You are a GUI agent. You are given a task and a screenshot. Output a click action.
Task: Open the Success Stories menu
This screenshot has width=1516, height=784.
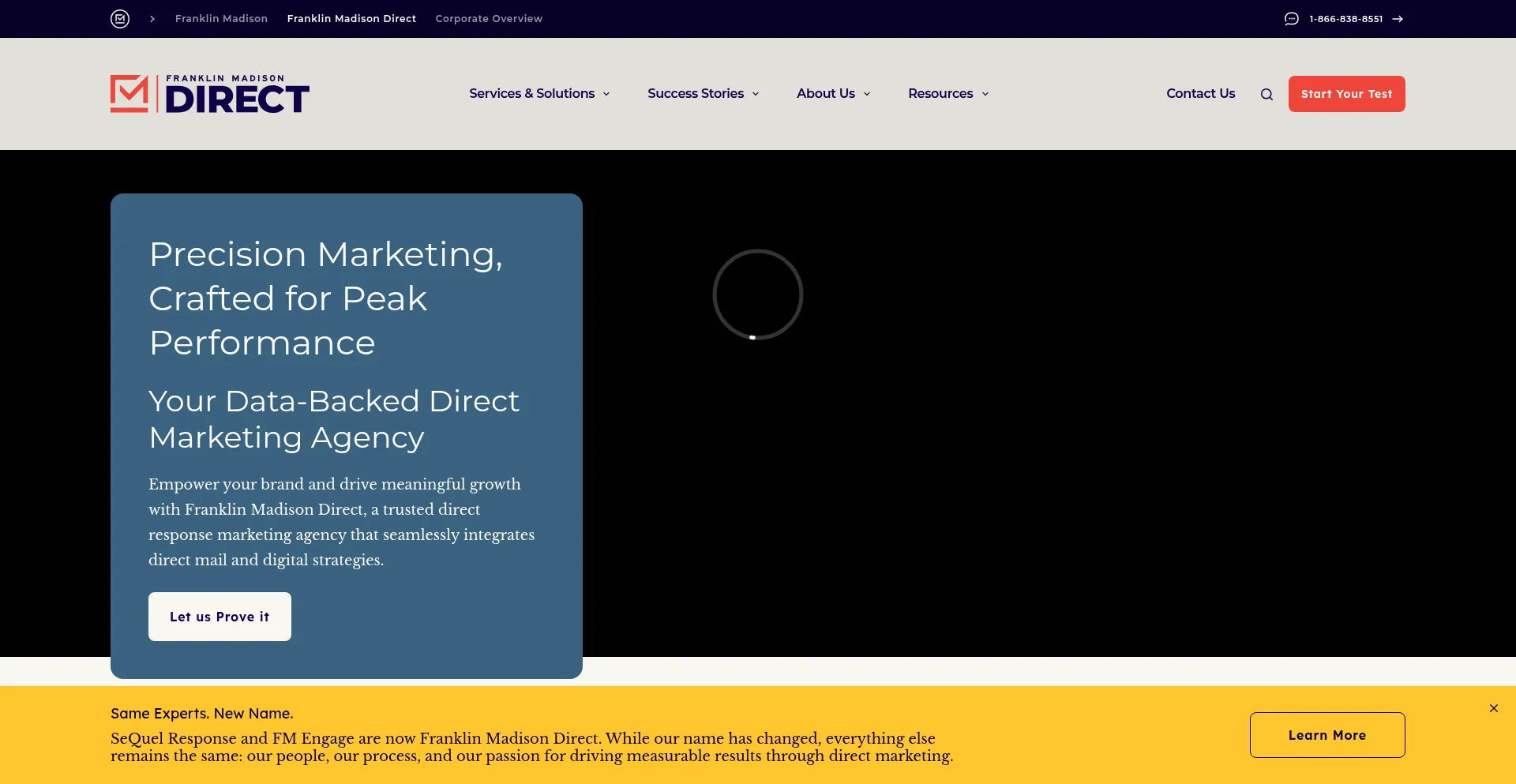696,93
